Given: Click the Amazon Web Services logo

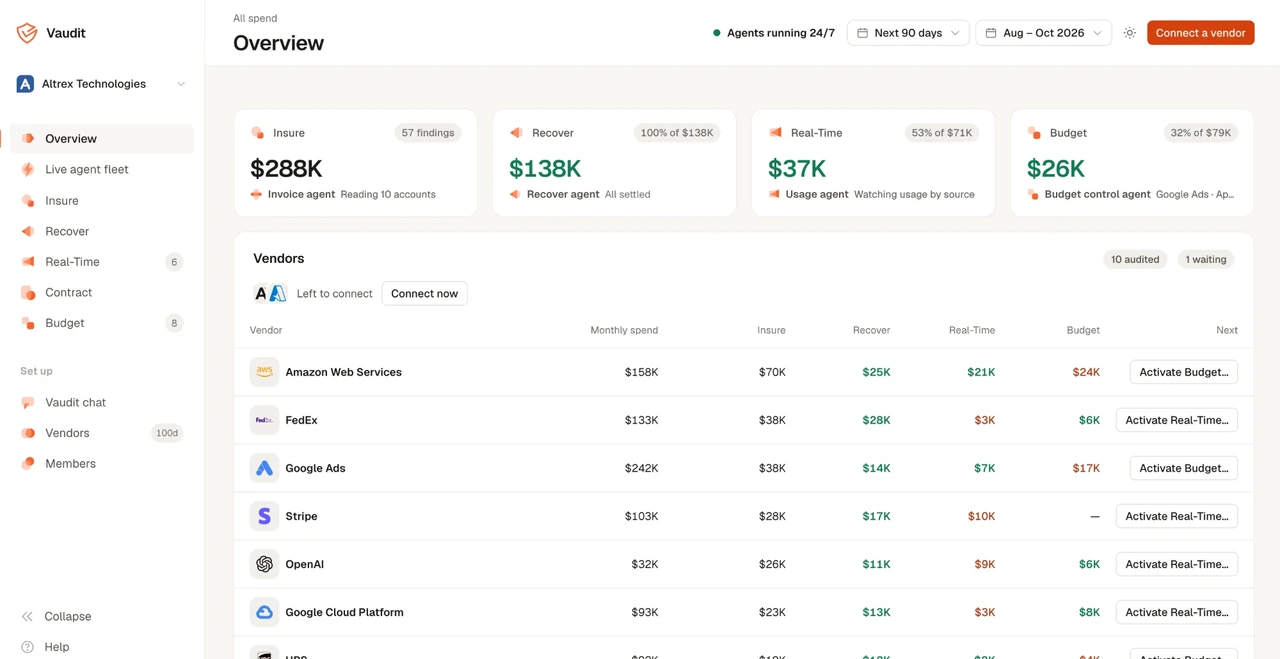Looking at the screenshot, I should click(264, 372).
